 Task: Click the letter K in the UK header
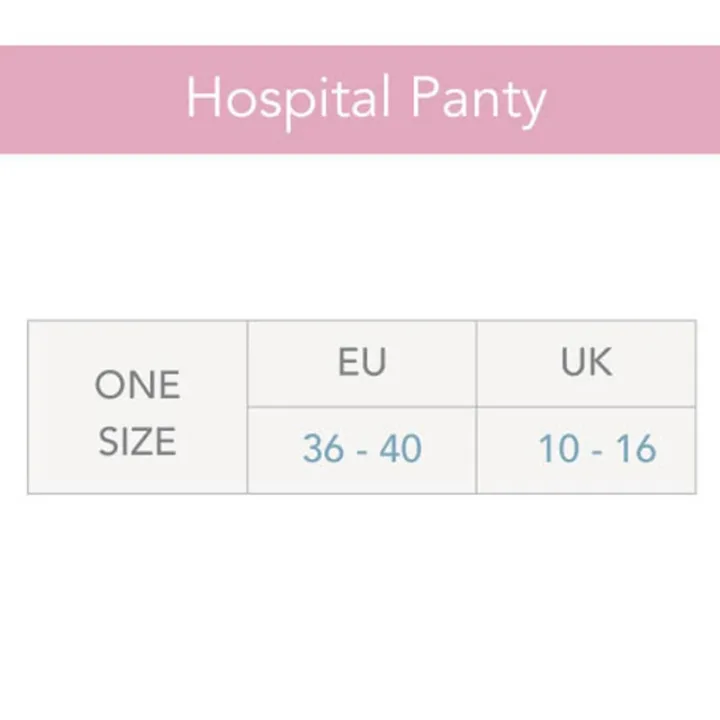pos(600,363)
